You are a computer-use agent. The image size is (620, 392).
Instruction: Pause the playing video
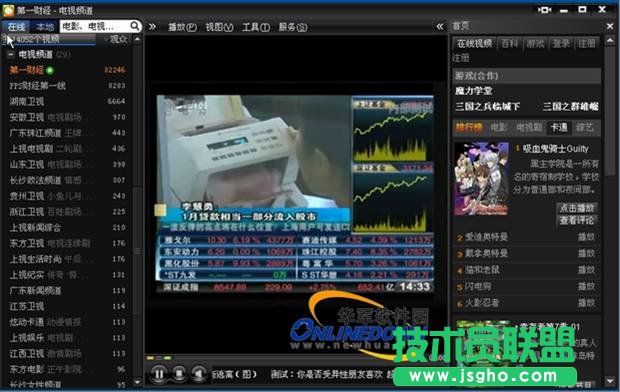click(x=159, y=373)
